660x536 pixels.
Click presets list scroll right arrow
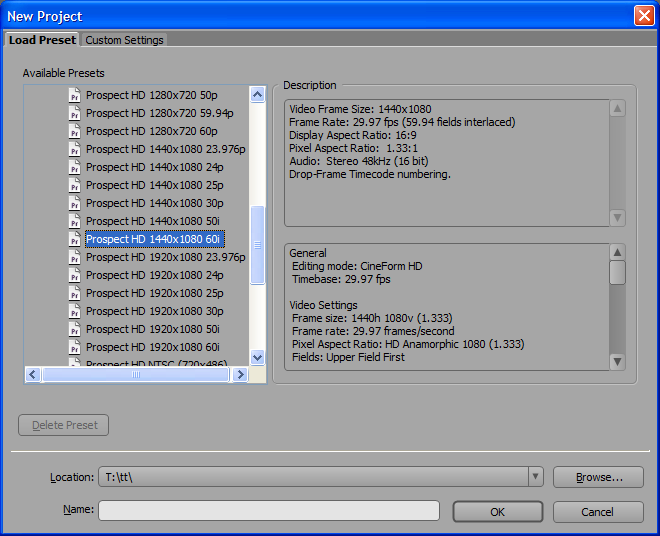click(x=240, y=374)
